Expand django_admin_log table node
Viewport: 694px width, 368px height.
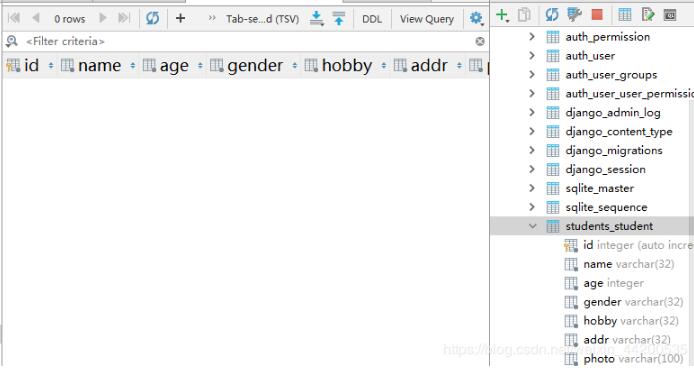pyautogui.click(x=532, y=112)
